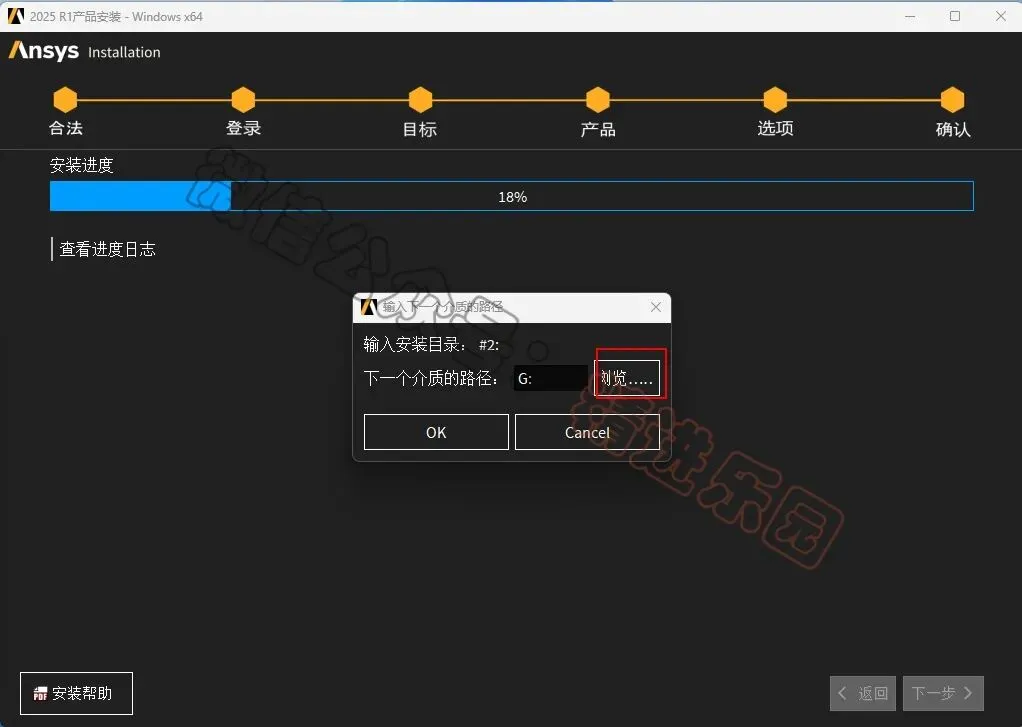The image size is (1022, 727).
Task: Click the 返回 back button
Action: click(x=863, y=693)
